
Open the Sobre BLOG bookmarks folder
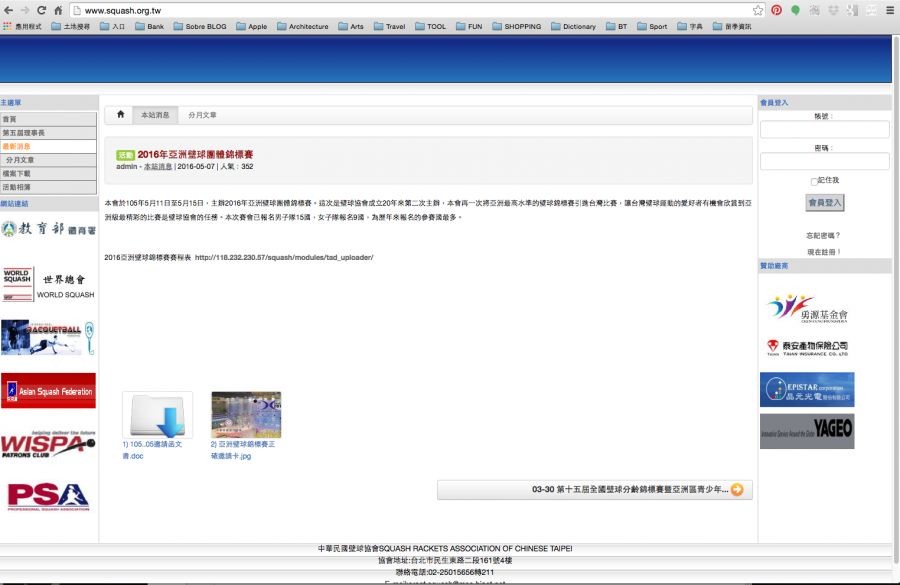coord(200,26)
